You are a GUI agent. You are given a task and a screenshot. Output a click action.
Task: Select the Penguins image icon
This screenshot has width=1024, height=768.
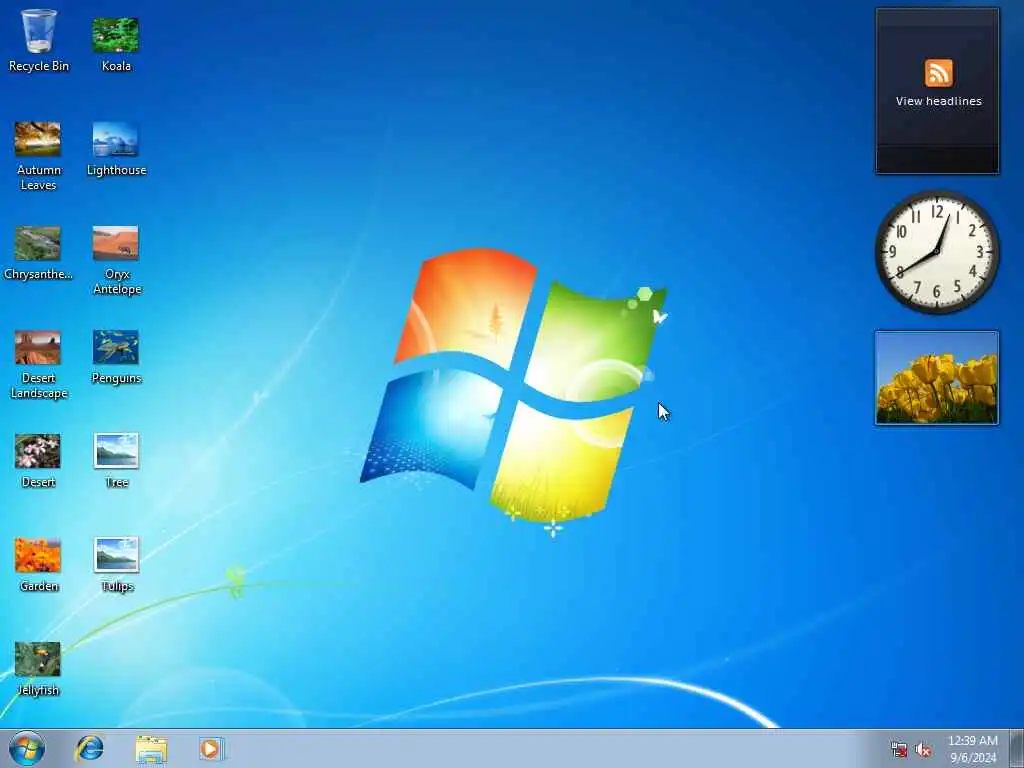tap(116, 356)
